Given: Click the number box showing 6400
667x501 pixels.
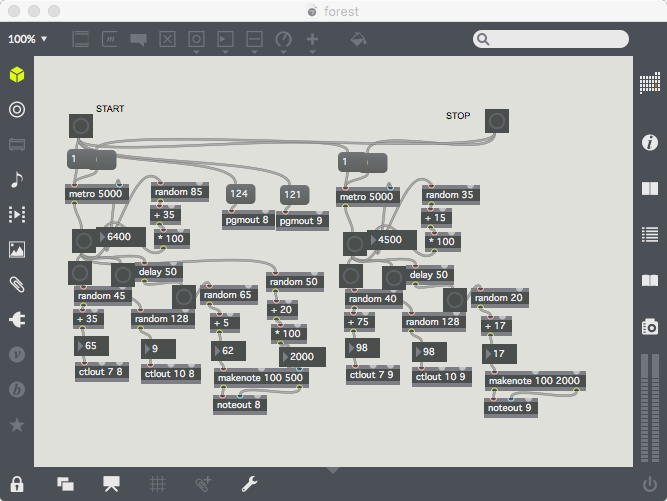Looking at the screenshot, I should tap(120, 237).
